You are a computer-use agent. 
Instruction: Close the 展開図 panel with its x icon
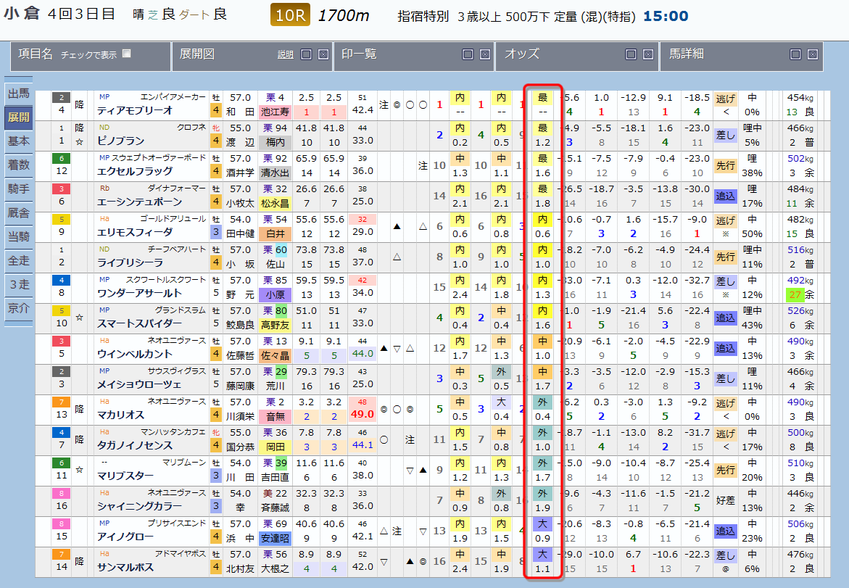(323, 54)
